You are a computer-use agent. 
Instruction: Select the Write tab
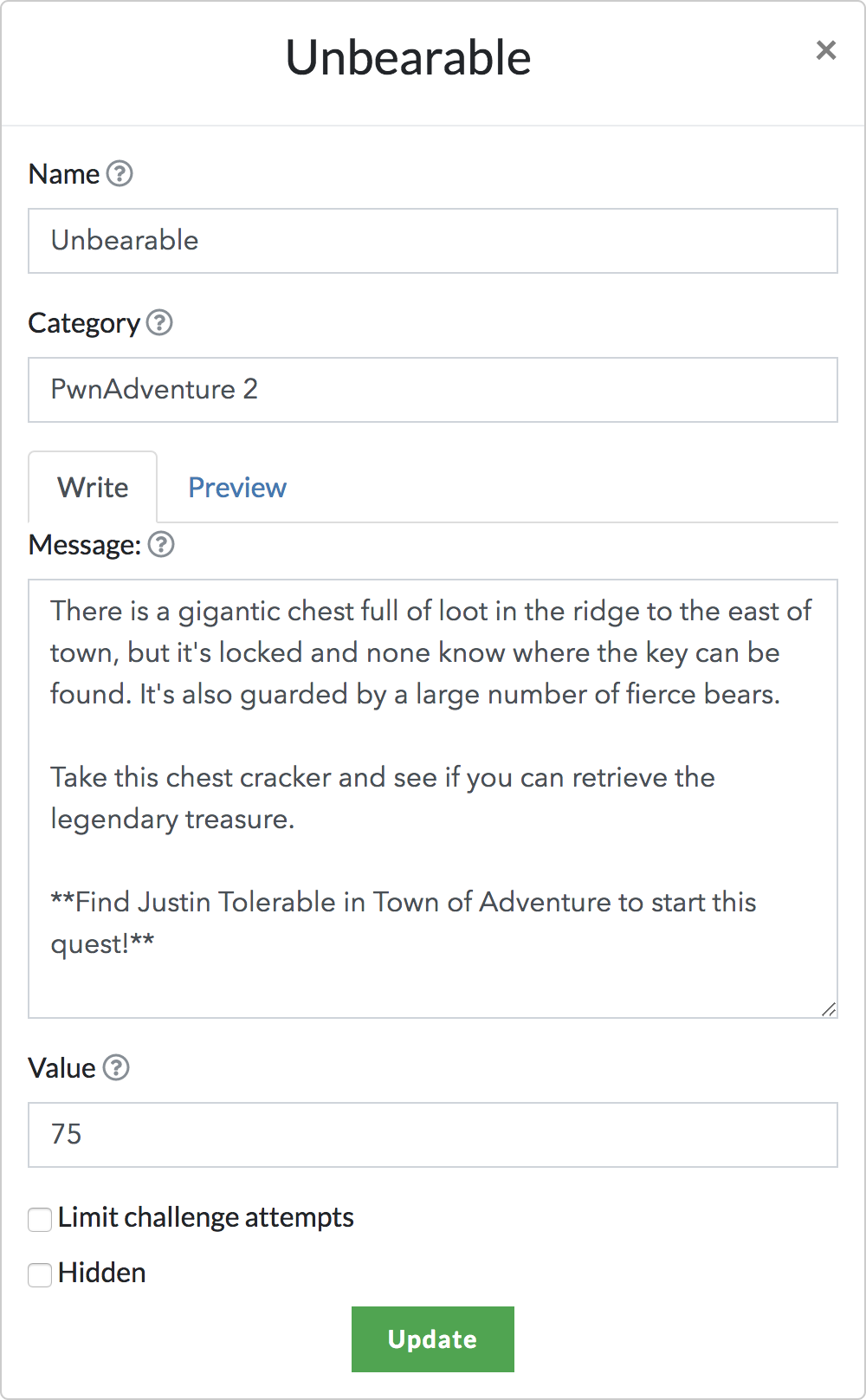pyautogui.click(x=93, y=488)
